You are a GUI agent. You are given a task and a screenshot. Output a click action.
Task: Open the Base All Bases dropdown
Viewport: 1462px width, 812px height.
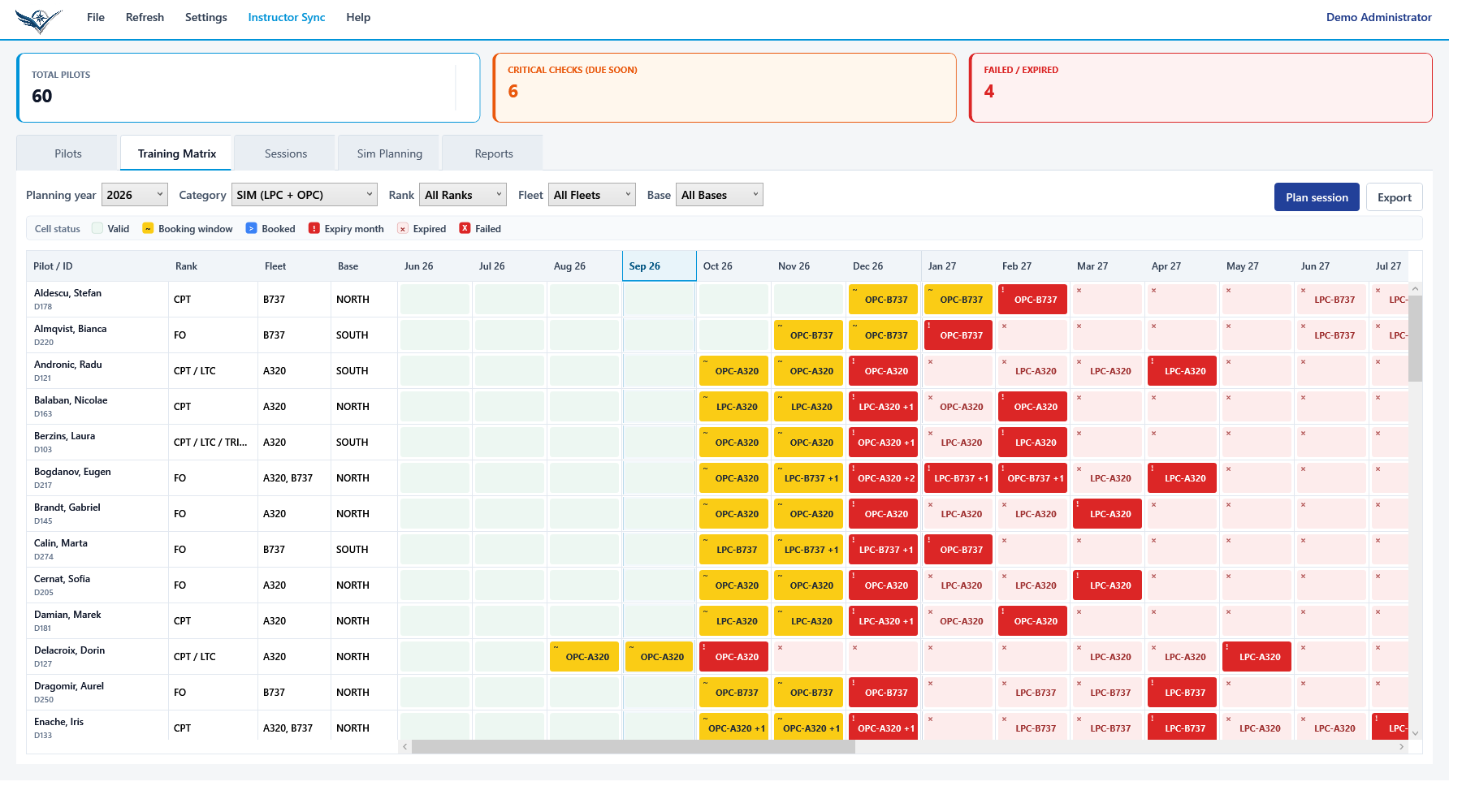[x=720, y=195]
